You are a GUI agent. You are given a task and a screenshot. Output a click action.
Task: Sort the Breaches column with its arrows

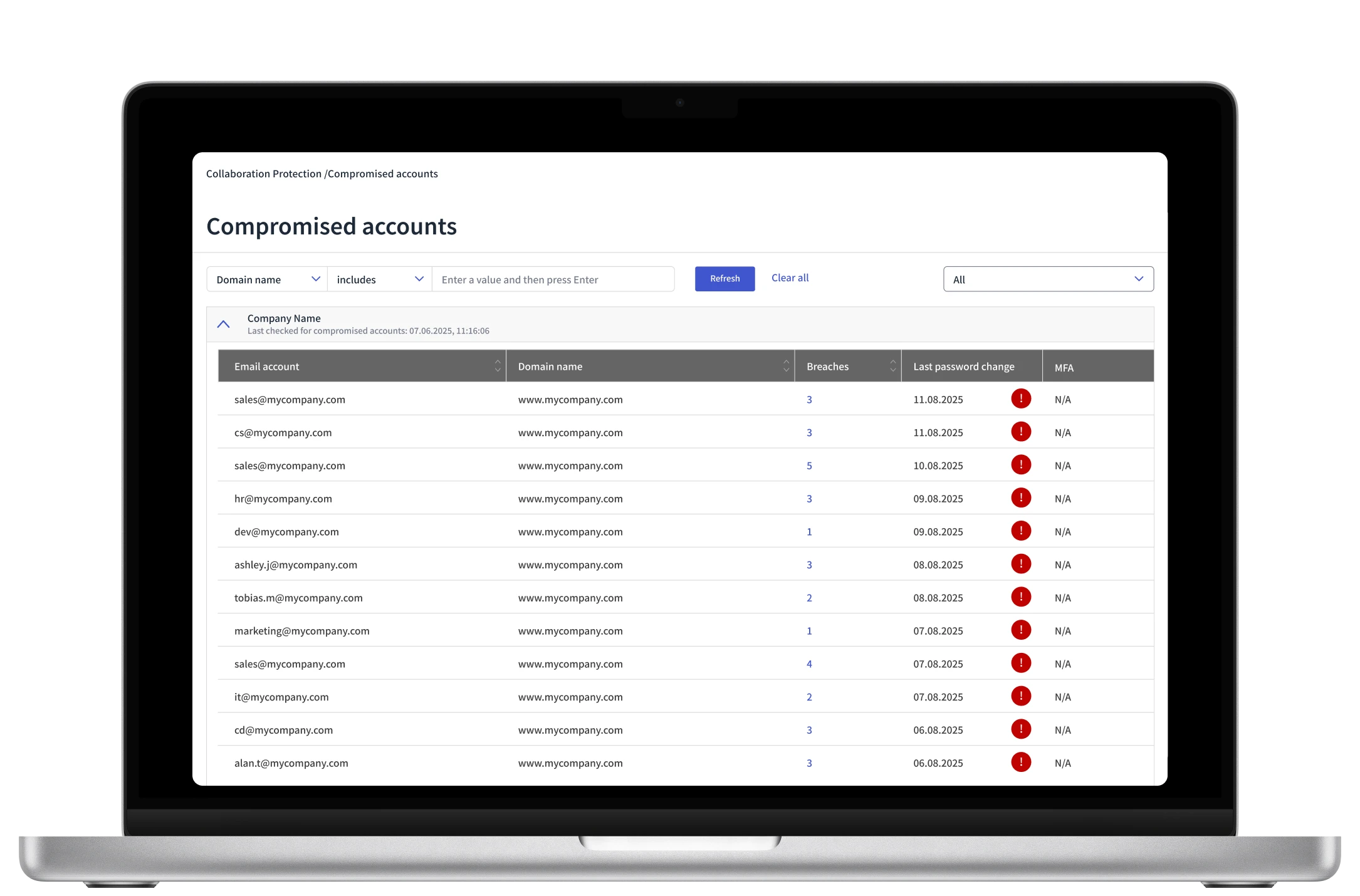point(892,366)
